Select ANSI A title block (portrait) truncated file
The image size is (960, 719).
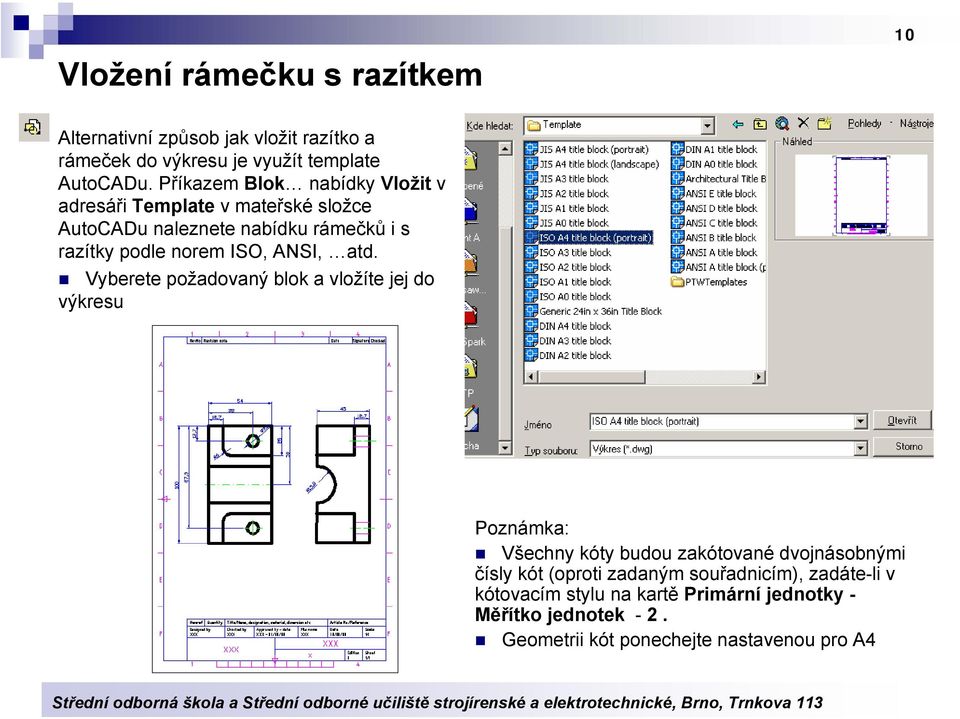[718, 267]
